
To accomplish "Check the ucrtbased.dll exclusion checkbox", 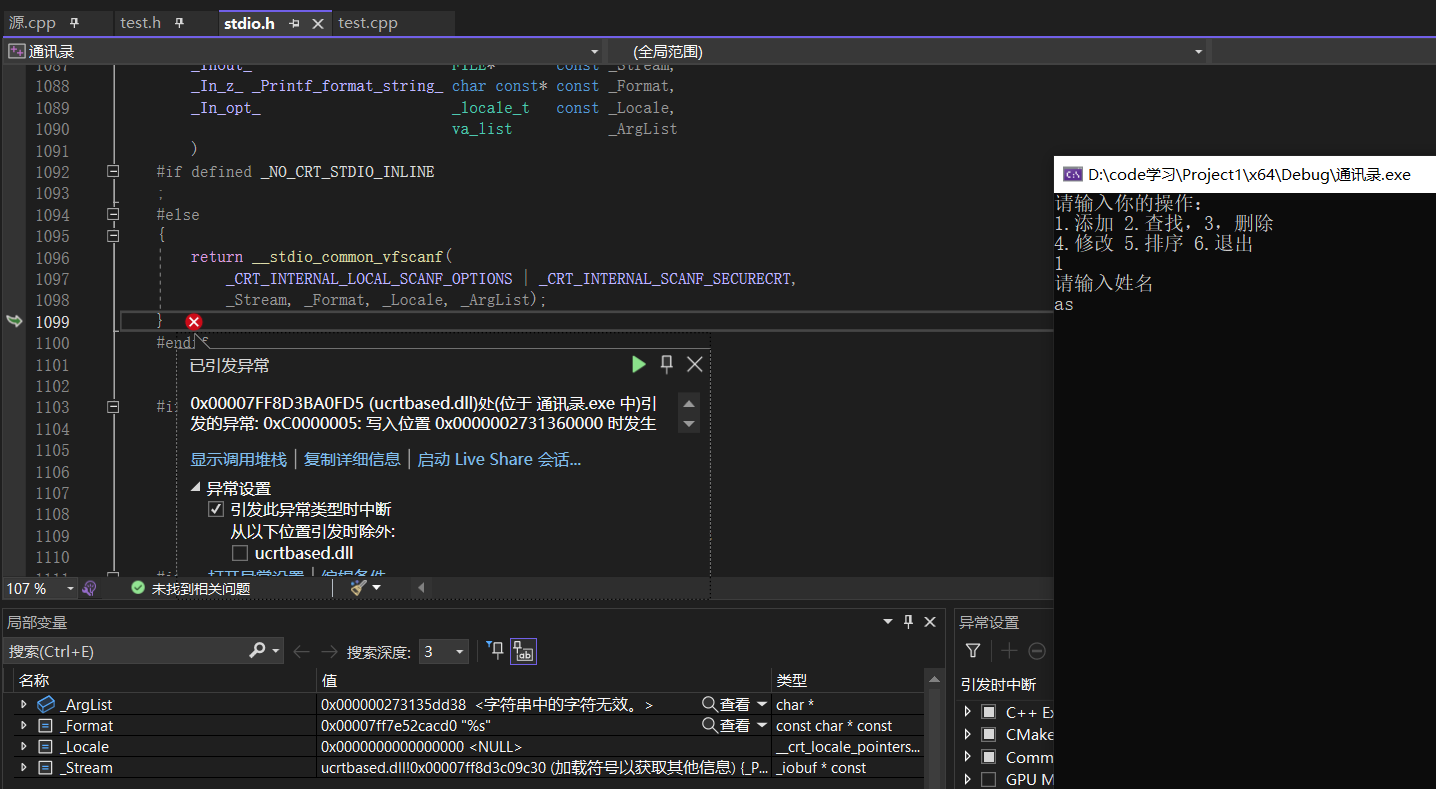I will (x=240, y=553).
